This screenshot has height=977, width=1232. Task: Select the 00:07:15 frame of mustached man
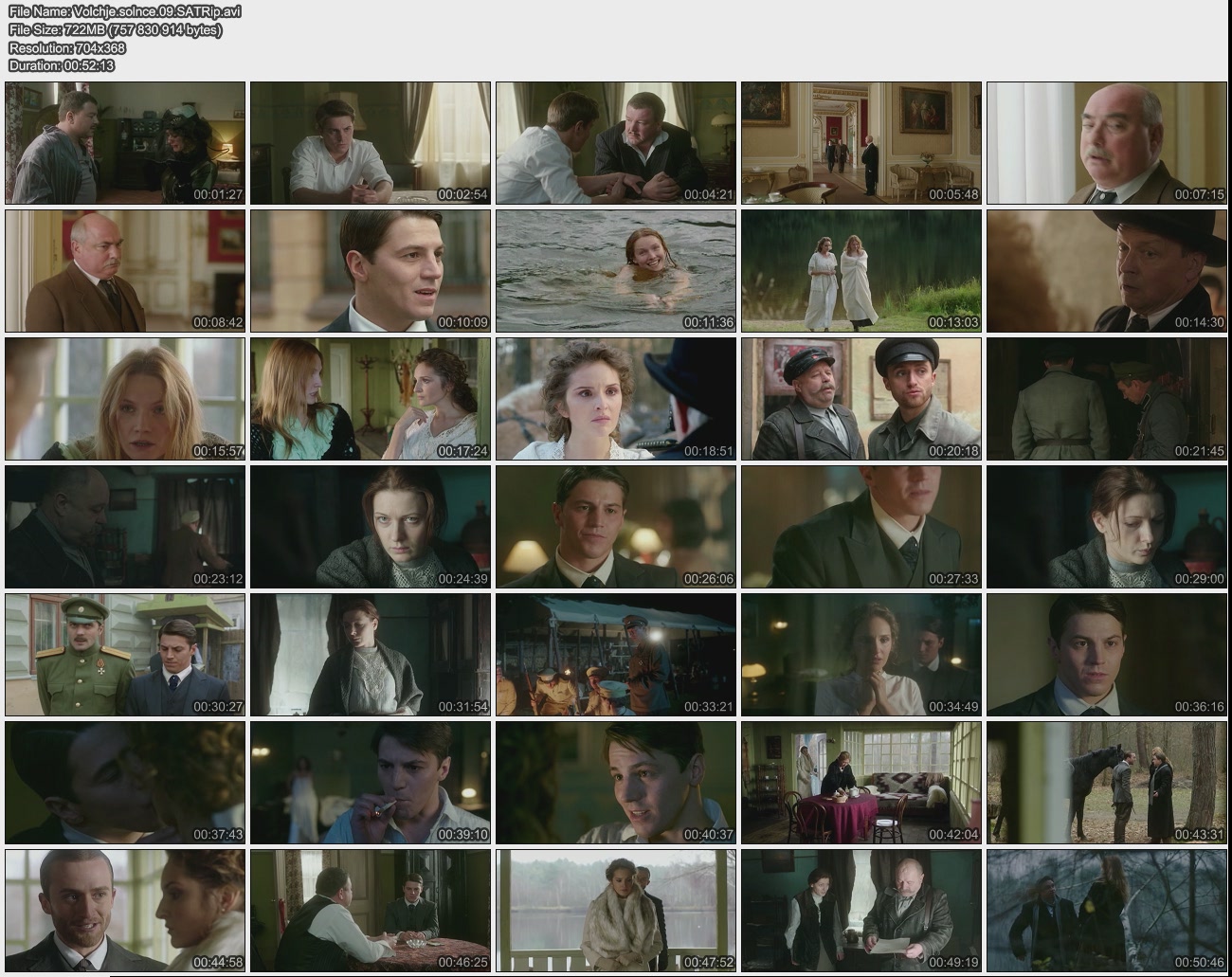point(1106,142)
